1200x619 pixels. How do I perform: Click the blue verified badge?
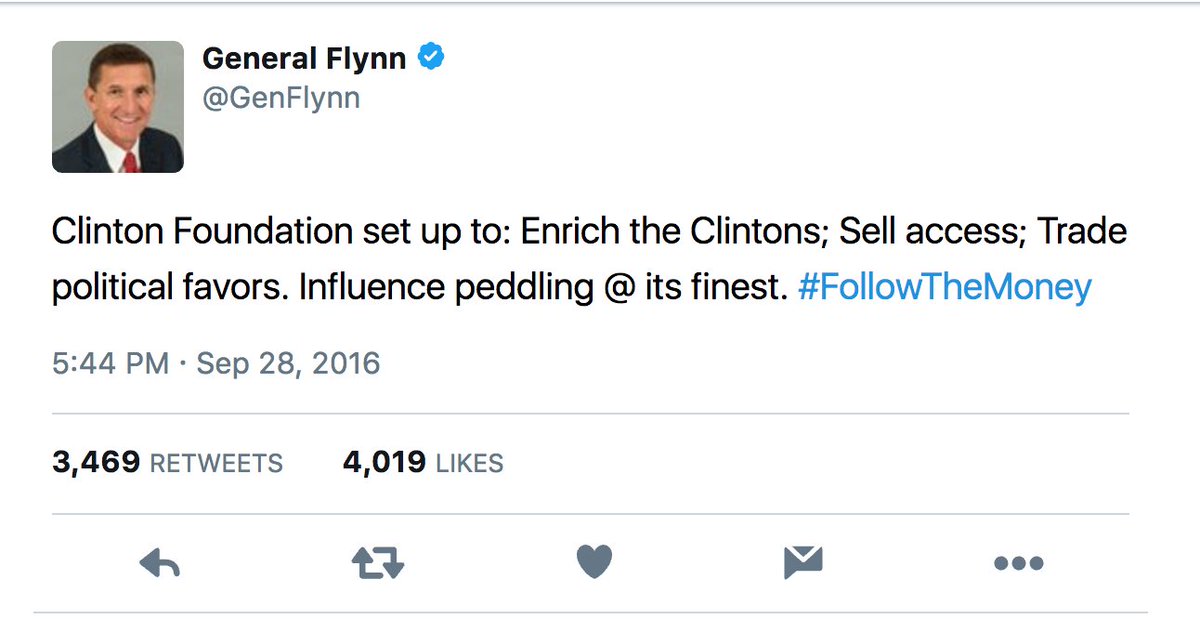pyautogui.click(x=431, y=58)
